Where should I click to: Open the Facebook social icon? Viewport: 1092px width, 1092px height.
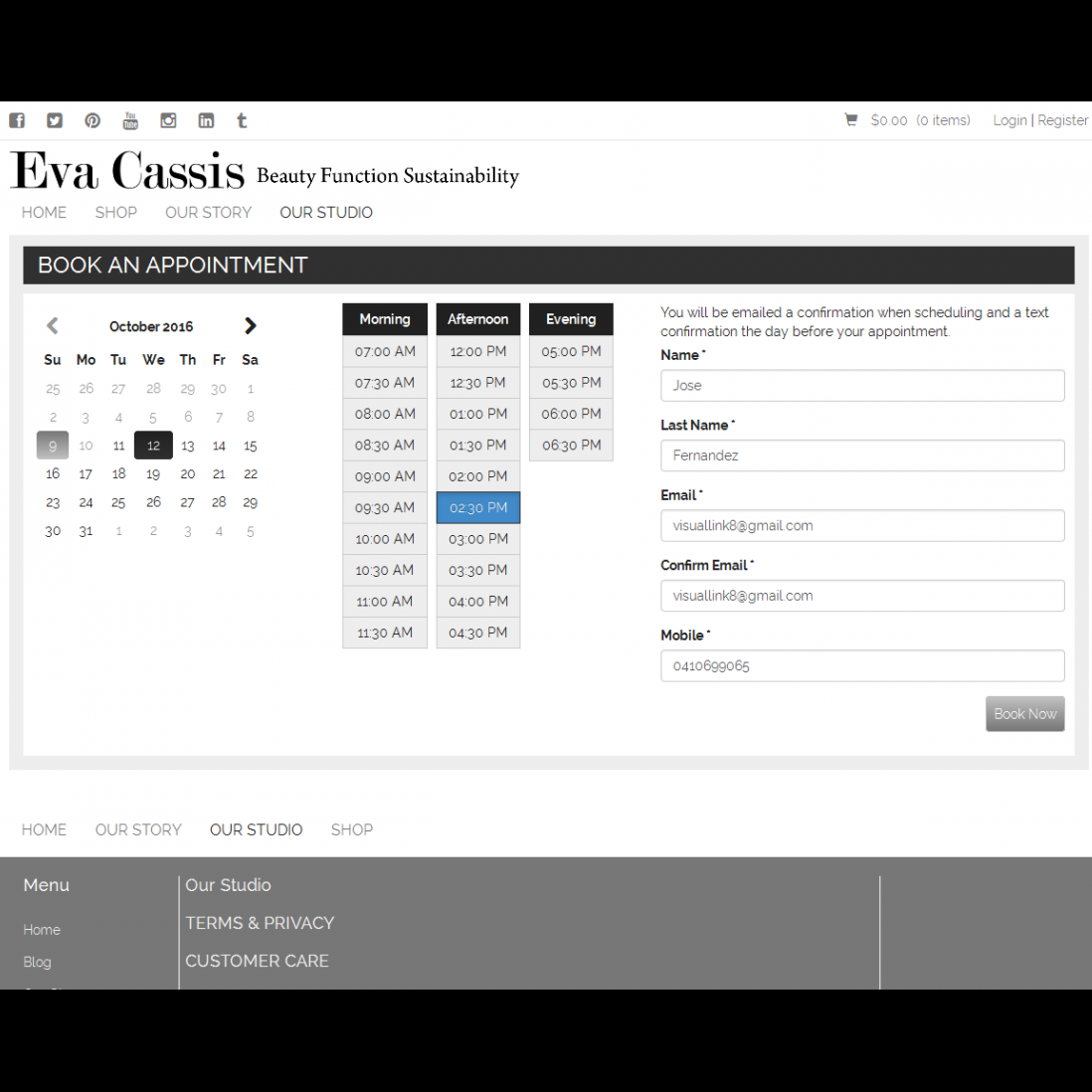[17, 120]
